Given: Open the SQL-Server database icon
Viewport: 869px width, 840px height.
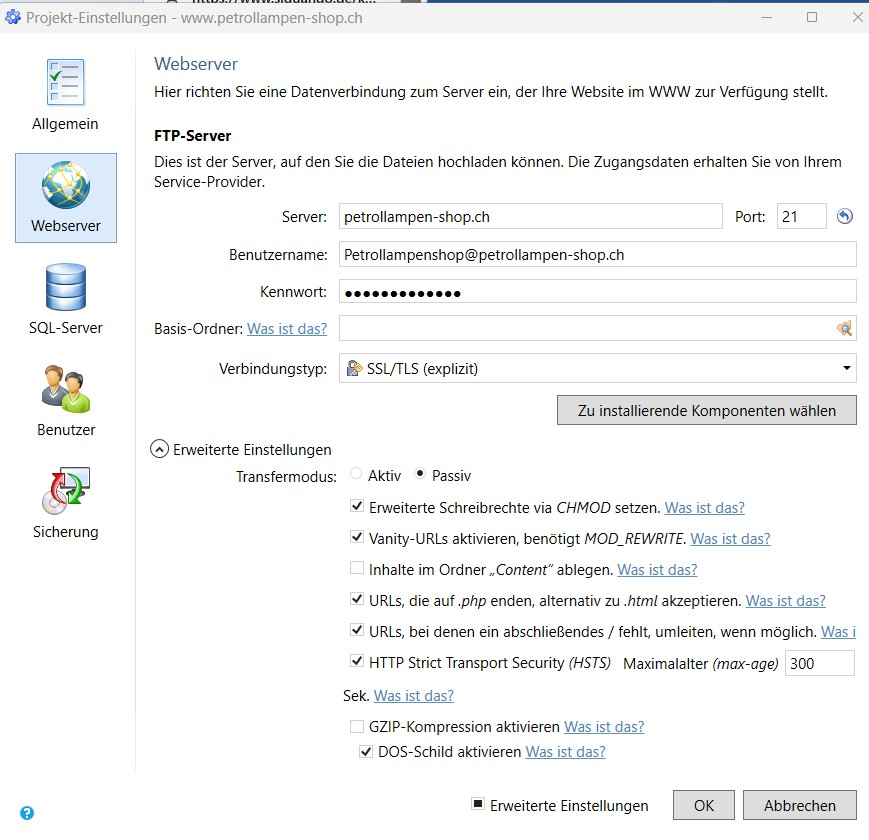Looking at the screenshot, I should [65, 288].
